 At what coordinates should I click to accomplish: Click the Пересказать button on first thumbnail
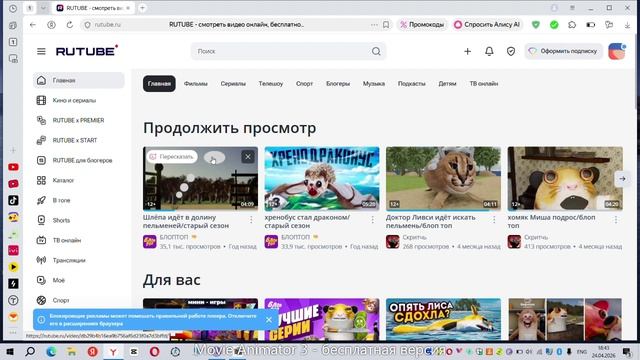point(172,157)
